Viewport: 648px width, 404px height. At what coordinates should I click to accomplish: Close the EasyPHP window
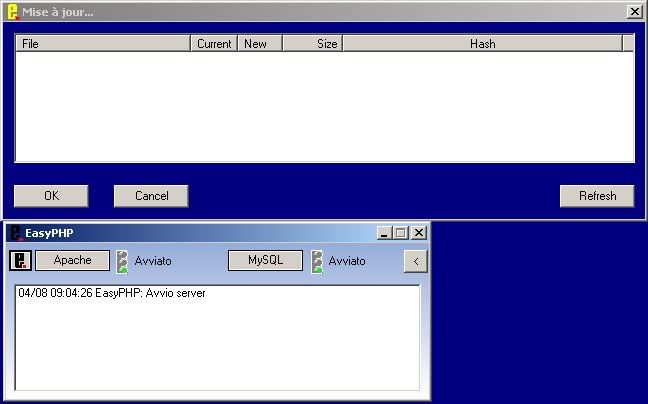coord(419,233)
